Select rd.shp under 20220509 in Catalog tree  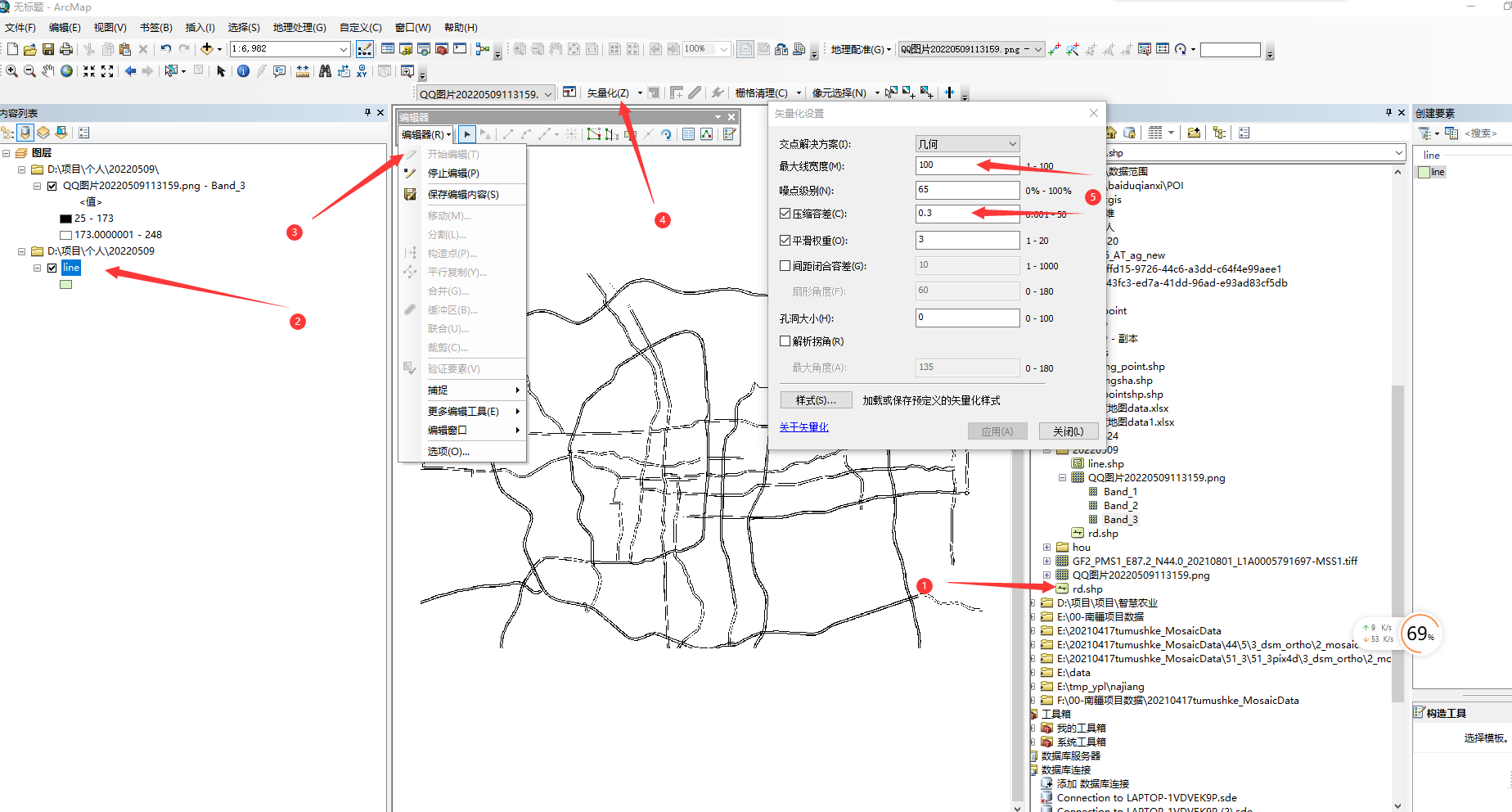pyautogui.click(x=1102, y=534)
